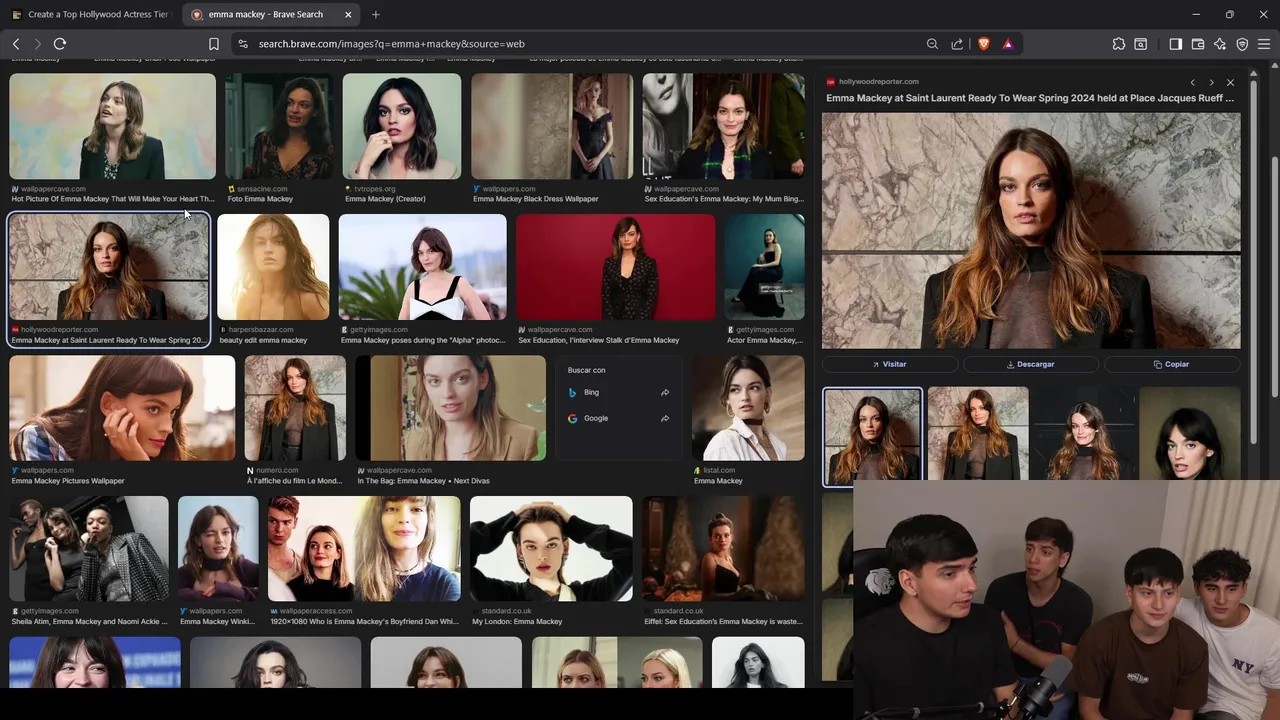Click the Copiar button
Screen dimensions: 1280x720
pyautogui.click(x=1172, y=364)
